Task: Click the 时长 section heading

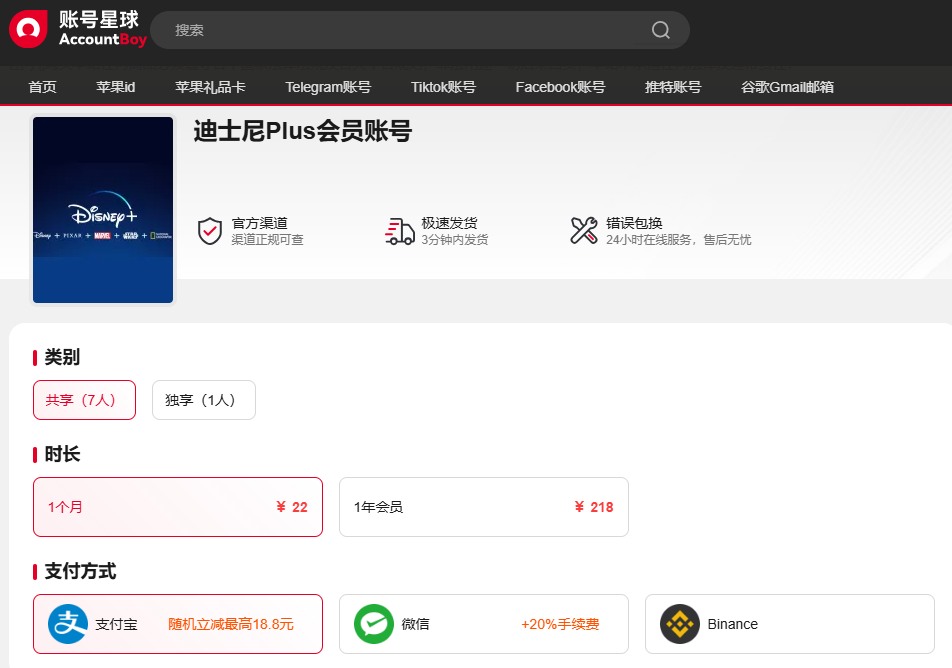Action: [x=62, y=454]
